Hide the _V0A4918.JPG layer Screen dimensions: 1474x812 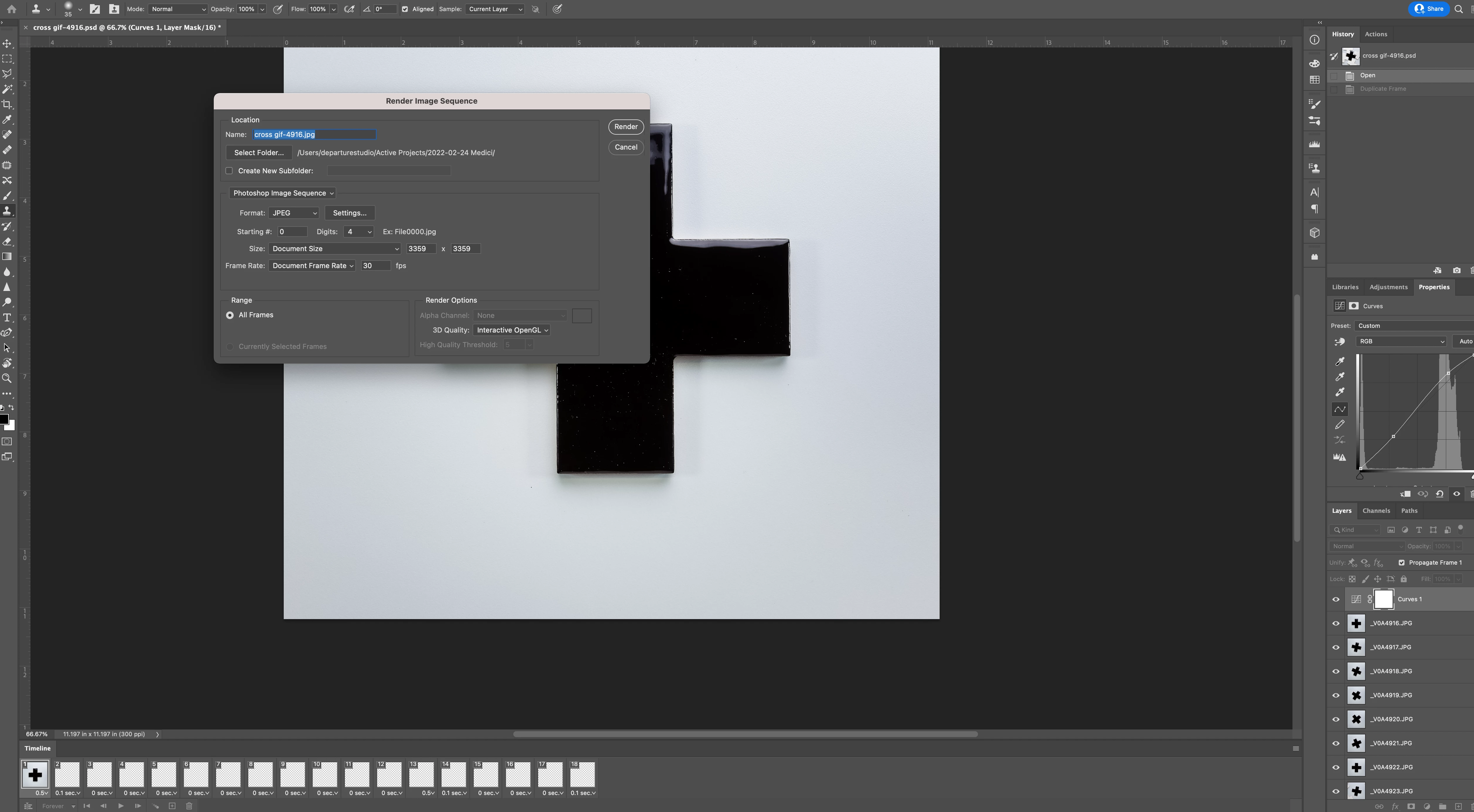(1336, 671)
